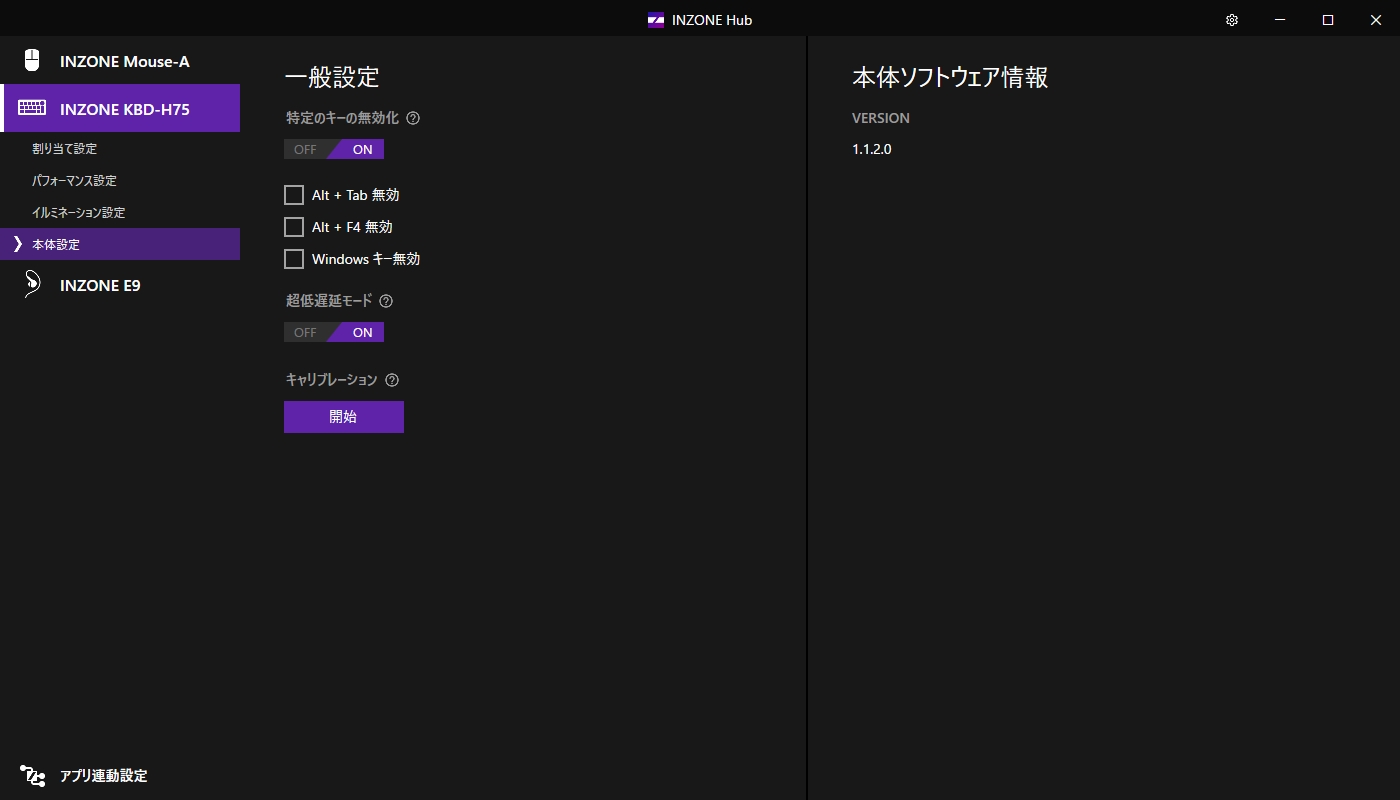Viewport: 1400px width, 800px height.
Task: Open help icon next to キャリブレーション
Action: point(392,380)
